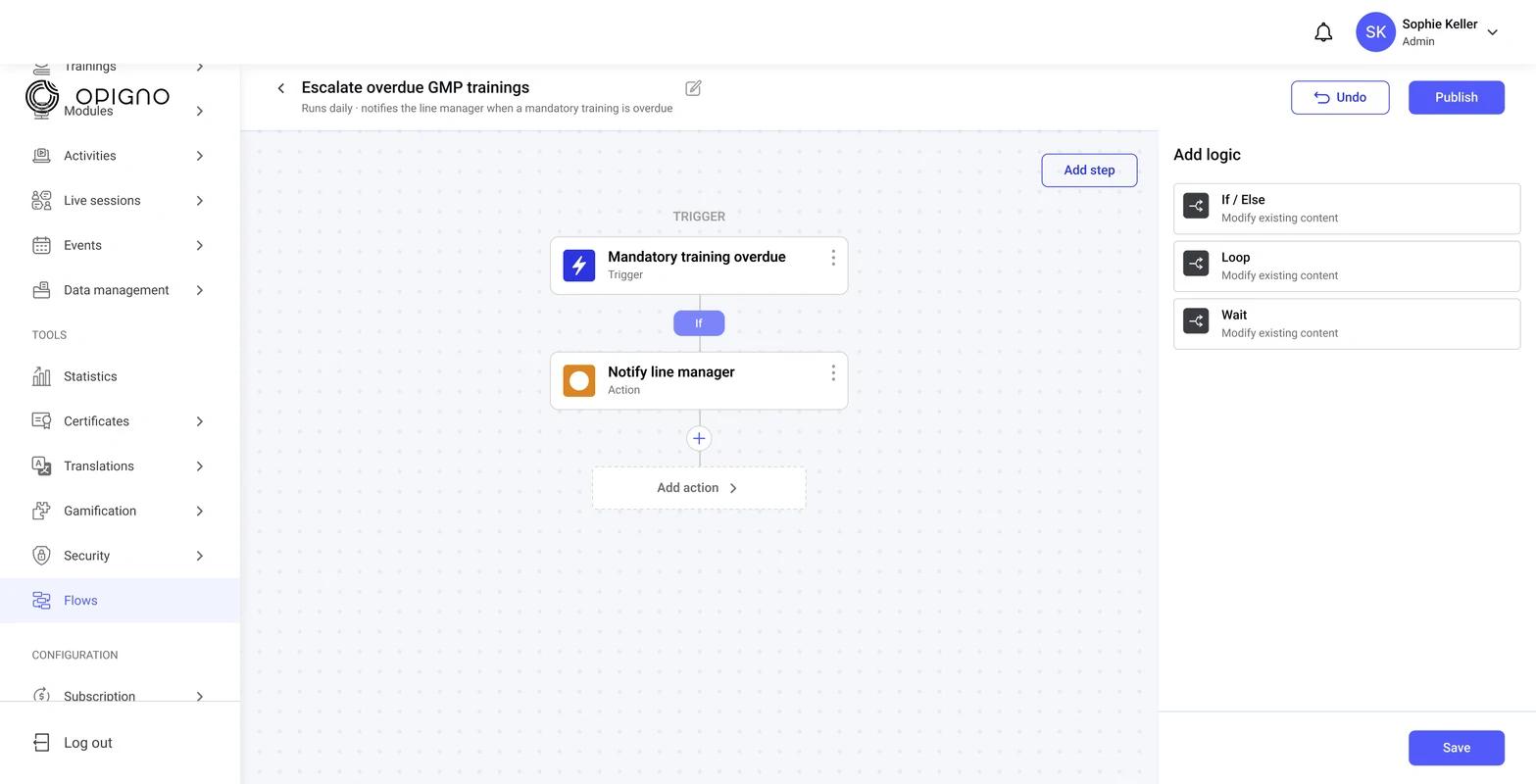The width and height of the screenshot is (1536, 784).
Task: Click the Opigno logo
Action: [x=97, y=96]
